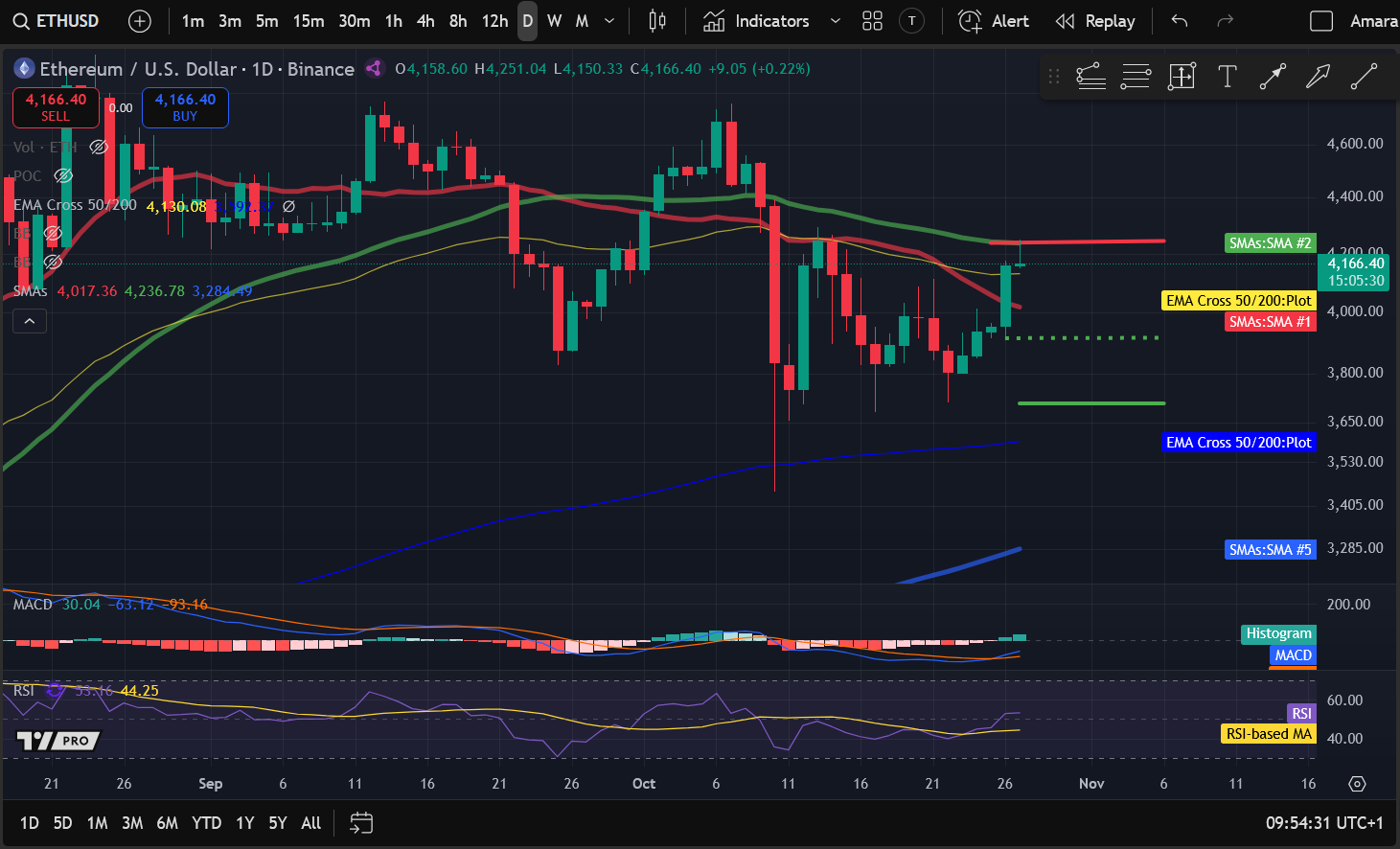Click the plus icon beside ETHUSD
Screen dimensions: 1400x849
pos(140,20)
